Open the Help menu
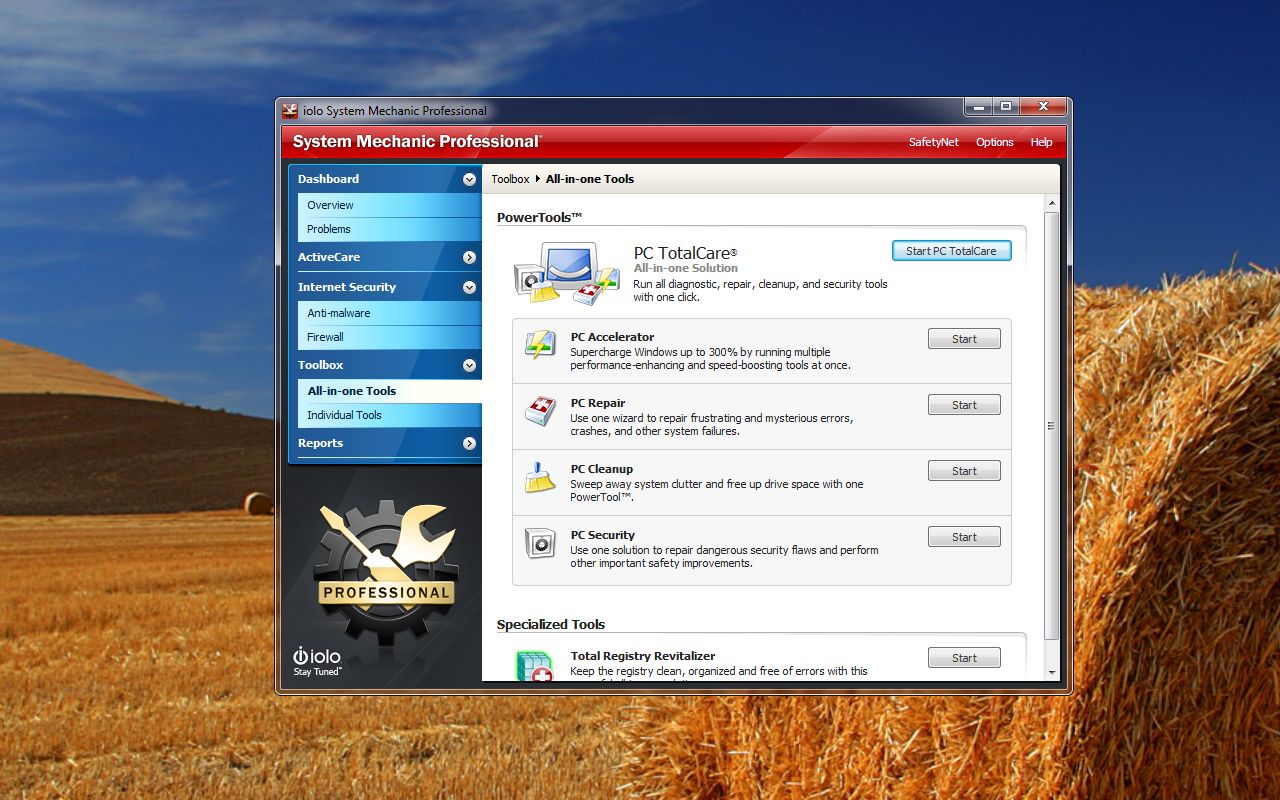Viewport: 1280px width, 800px height. tap(1041, 142)
